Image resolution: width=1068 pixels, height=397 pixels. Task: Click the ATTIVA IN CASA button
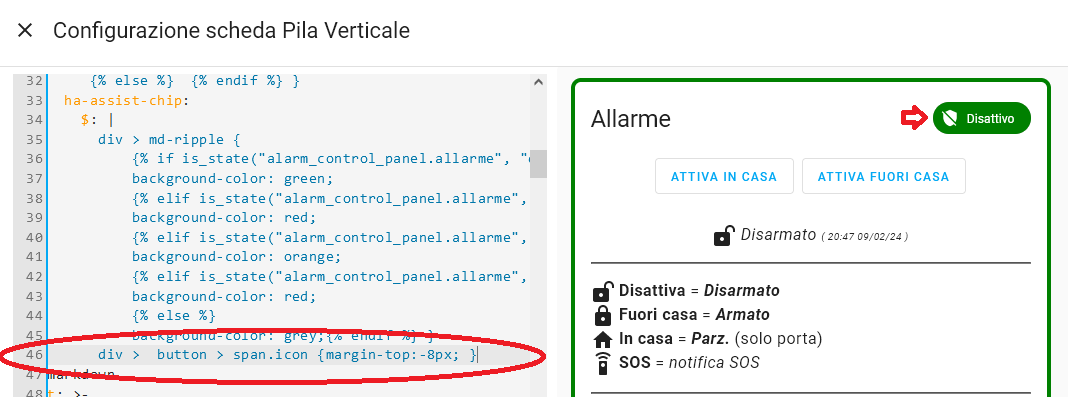(x=724, y=176)
